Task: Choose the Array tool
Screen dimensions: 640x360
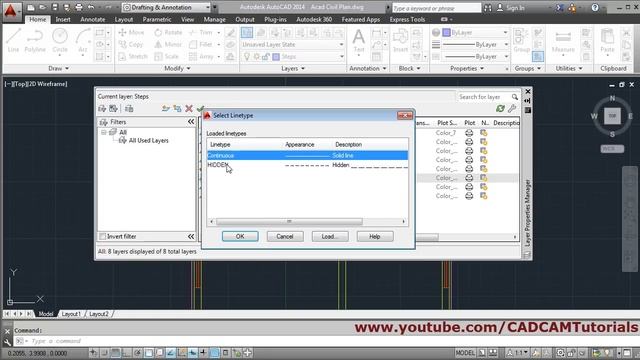Action: click(201, 56)
